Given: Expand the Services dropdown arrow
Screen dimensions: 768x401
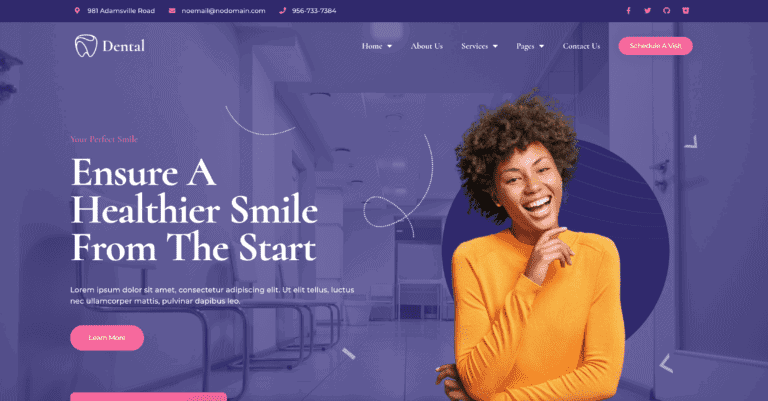Looking at the screenshot, I should (x=495, y=46).
